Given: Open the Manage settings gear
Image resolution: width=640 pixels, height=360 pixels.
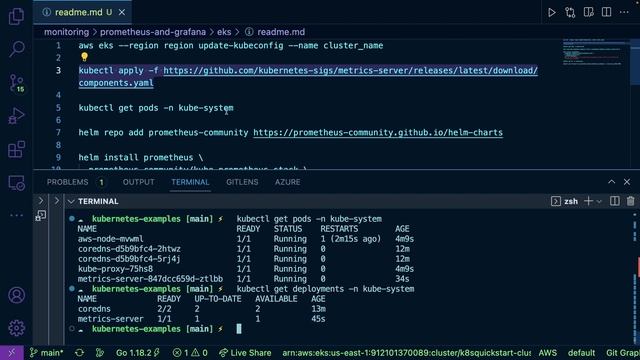Looking at the screenshot, I should click(16, 328).
